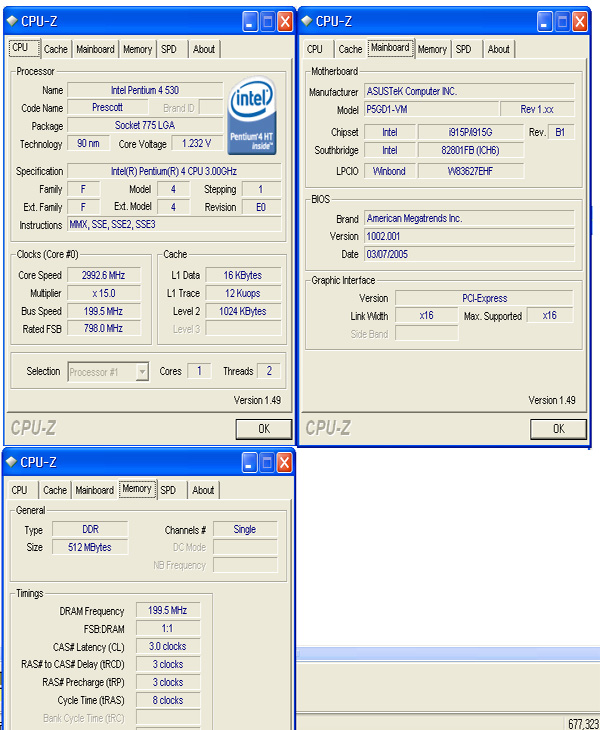This screenshot has width=600, height=730.
Task: Close the Memory CPU-Z window
Action: click(284, 462)
